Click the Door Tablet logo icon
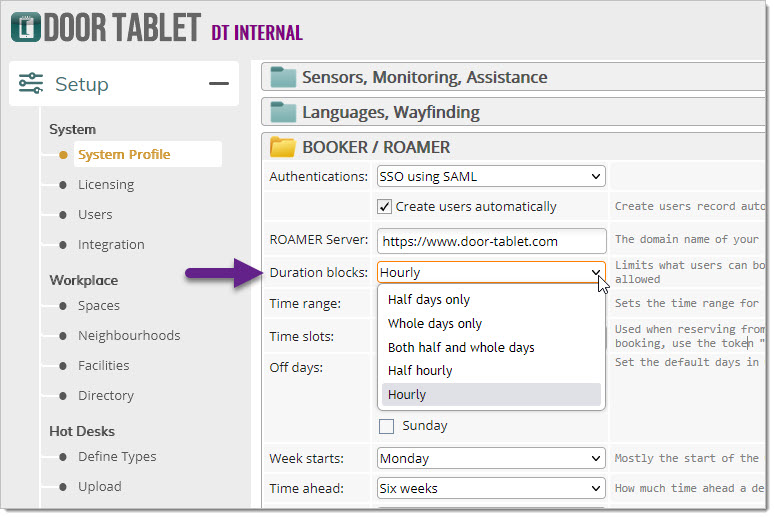 pyautogui.click(x=26, y=27)
